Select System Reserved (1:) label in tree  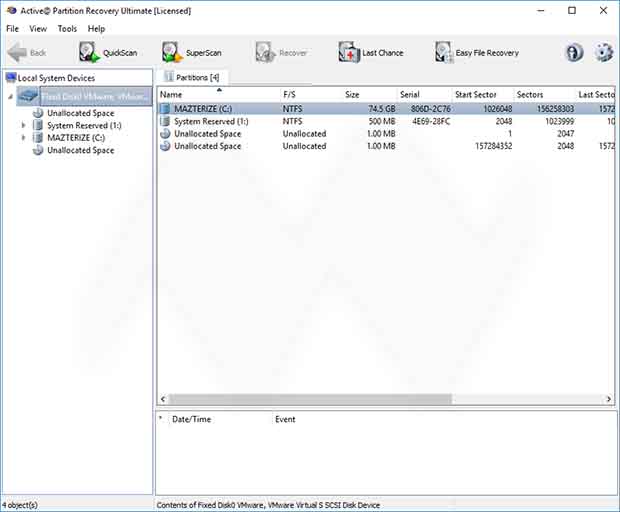(x=84, y=125)
